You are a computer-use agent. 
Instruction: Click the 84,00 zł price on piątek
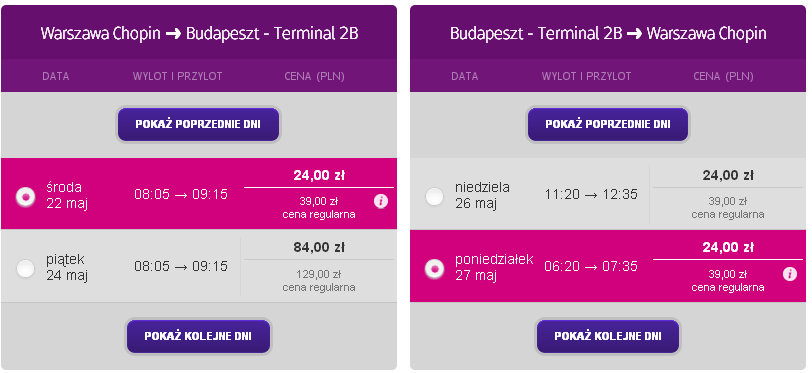click(x=319, y=248)
